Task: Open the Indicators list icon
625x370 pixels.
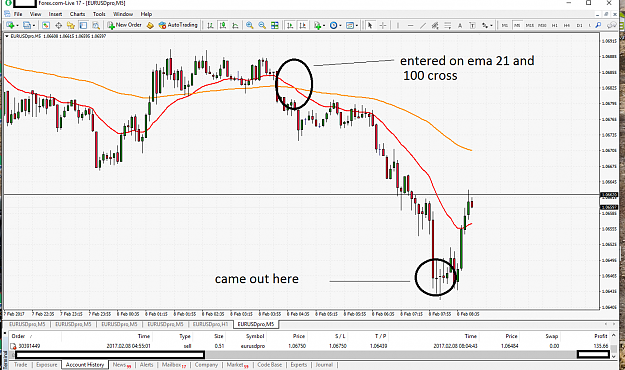Action: (317, 25)
